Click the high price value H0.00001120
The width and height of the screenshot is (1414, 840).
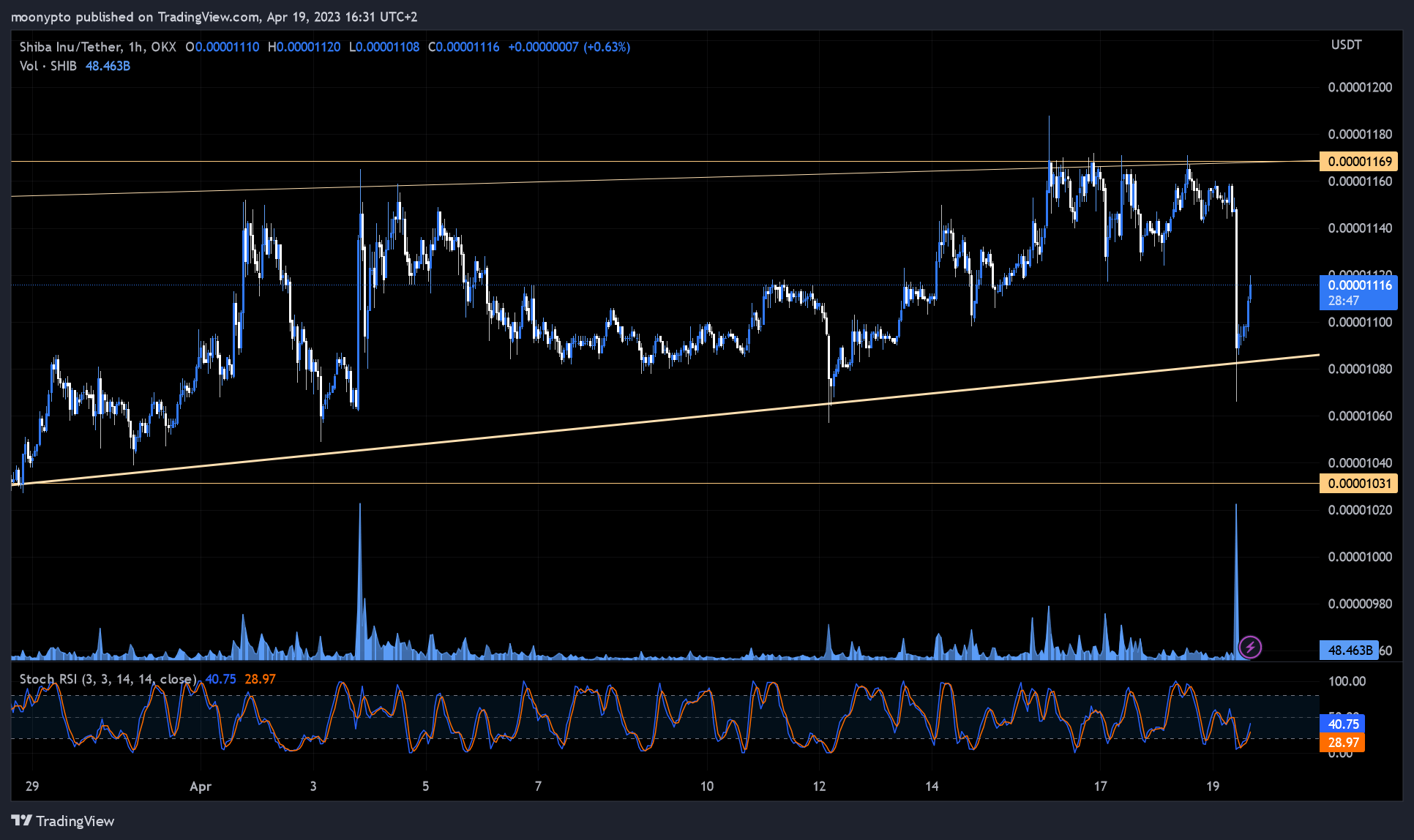(x=304, y=47)
